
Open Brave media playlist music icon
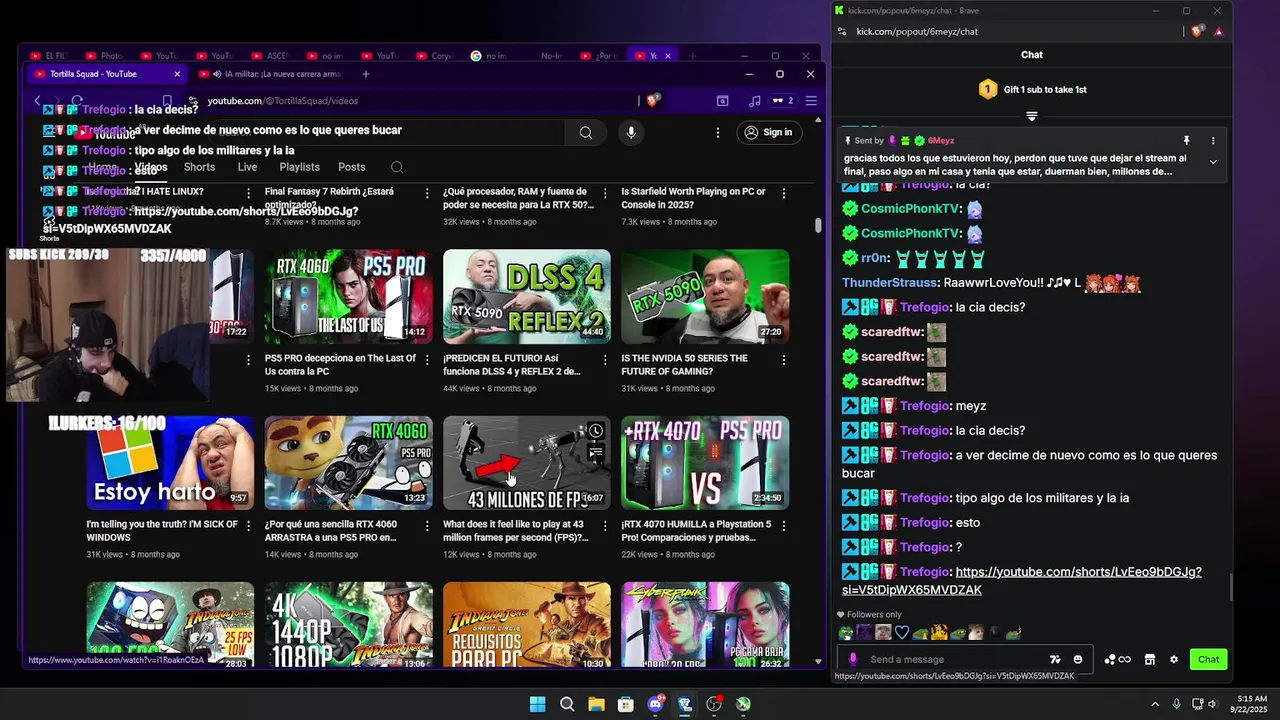click(754, 100)
